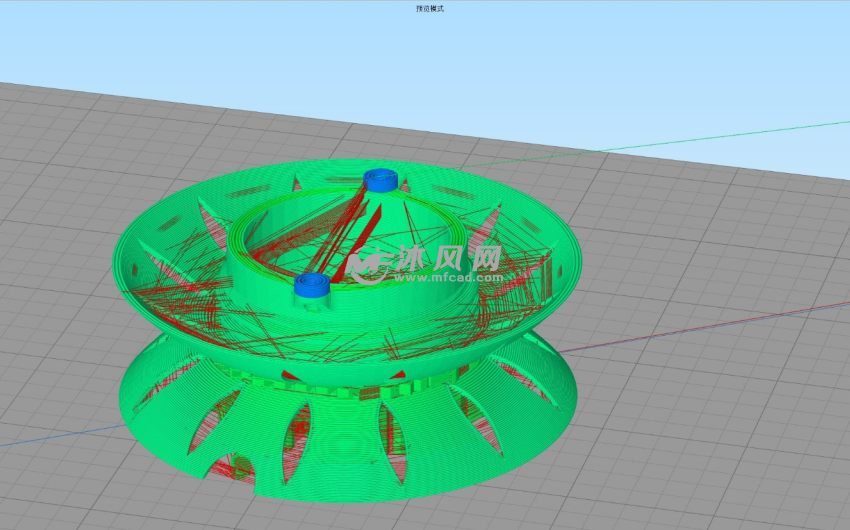Click the 沐风网 watermark text

[450, 257]
